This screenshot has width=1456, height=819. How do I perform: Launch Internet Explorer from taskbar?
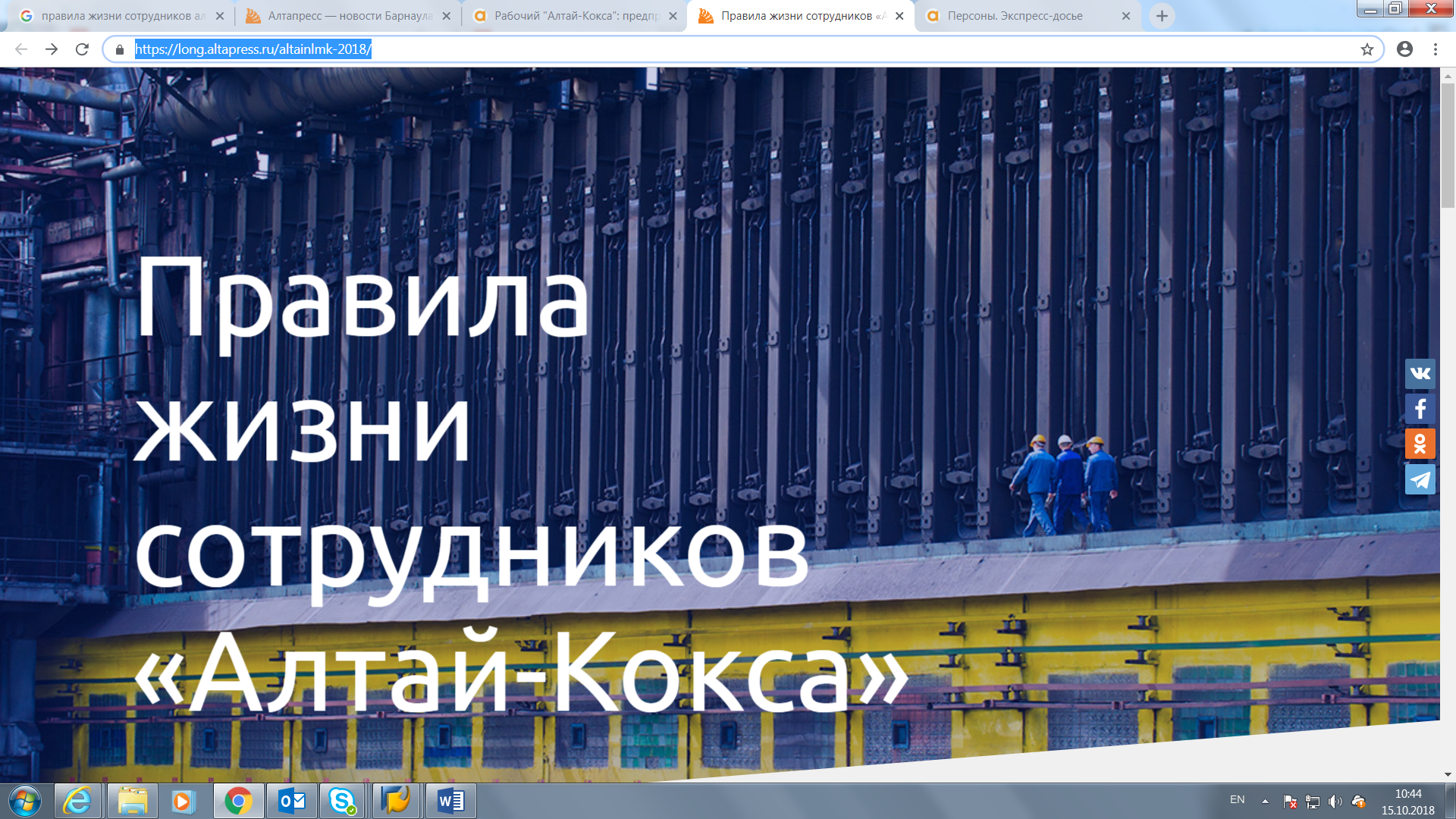77,801
